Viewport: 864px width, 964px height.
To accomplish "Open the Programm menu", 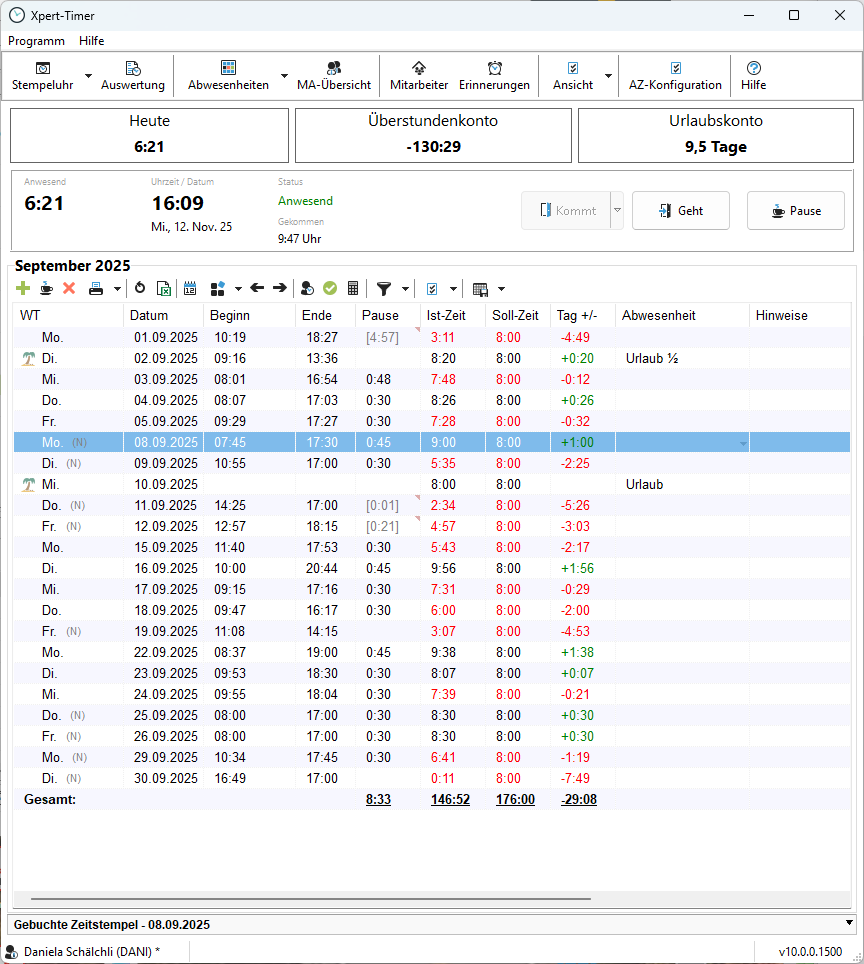I will [x=36, y=41].
